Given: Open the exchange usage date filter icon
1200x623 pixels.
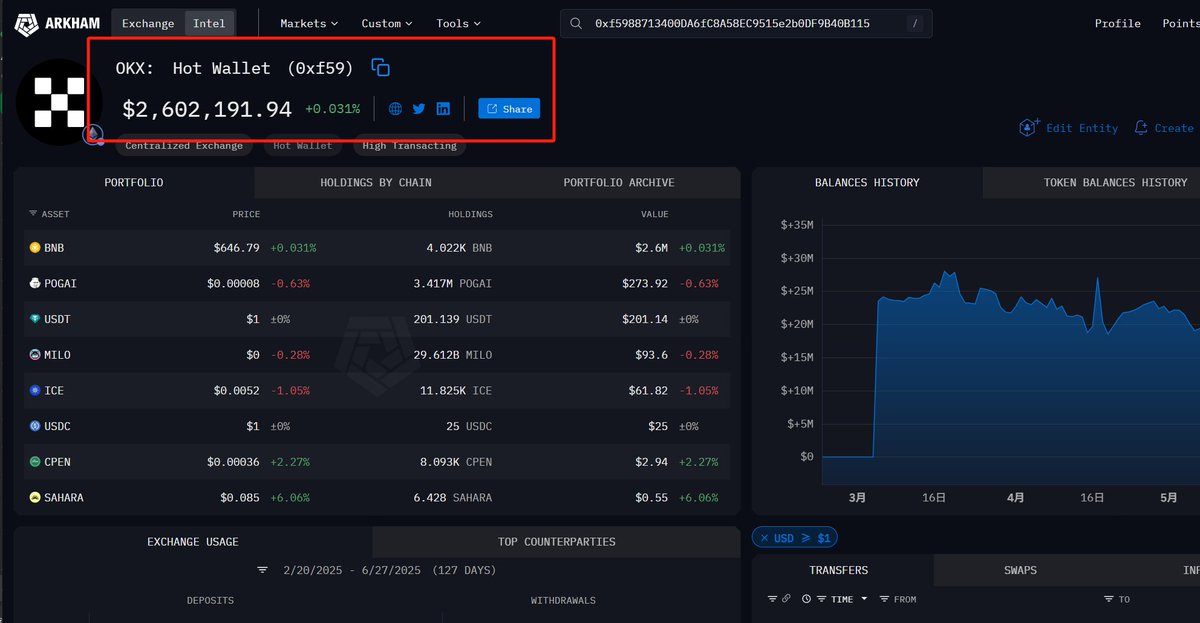Looking at the screenshot, I should coord(263,570).
